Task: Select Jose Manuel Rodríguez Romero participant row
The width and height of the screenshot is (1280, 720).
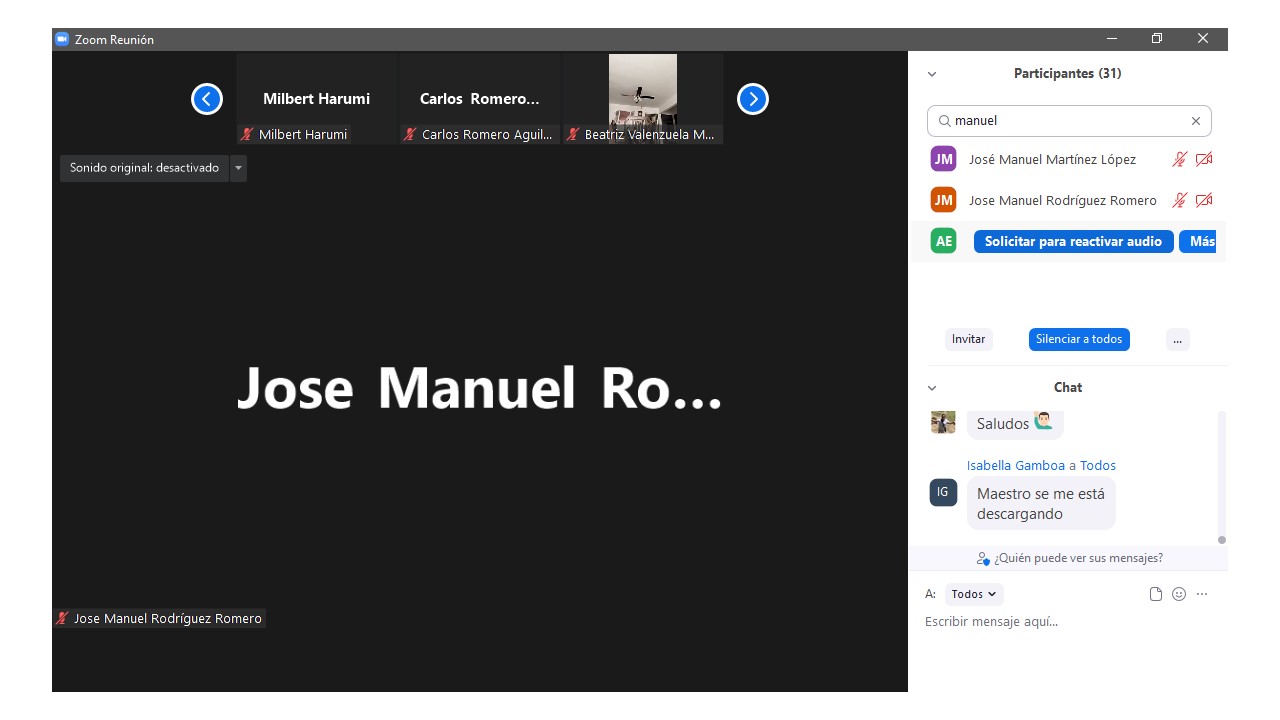Action: (1068, 200)
